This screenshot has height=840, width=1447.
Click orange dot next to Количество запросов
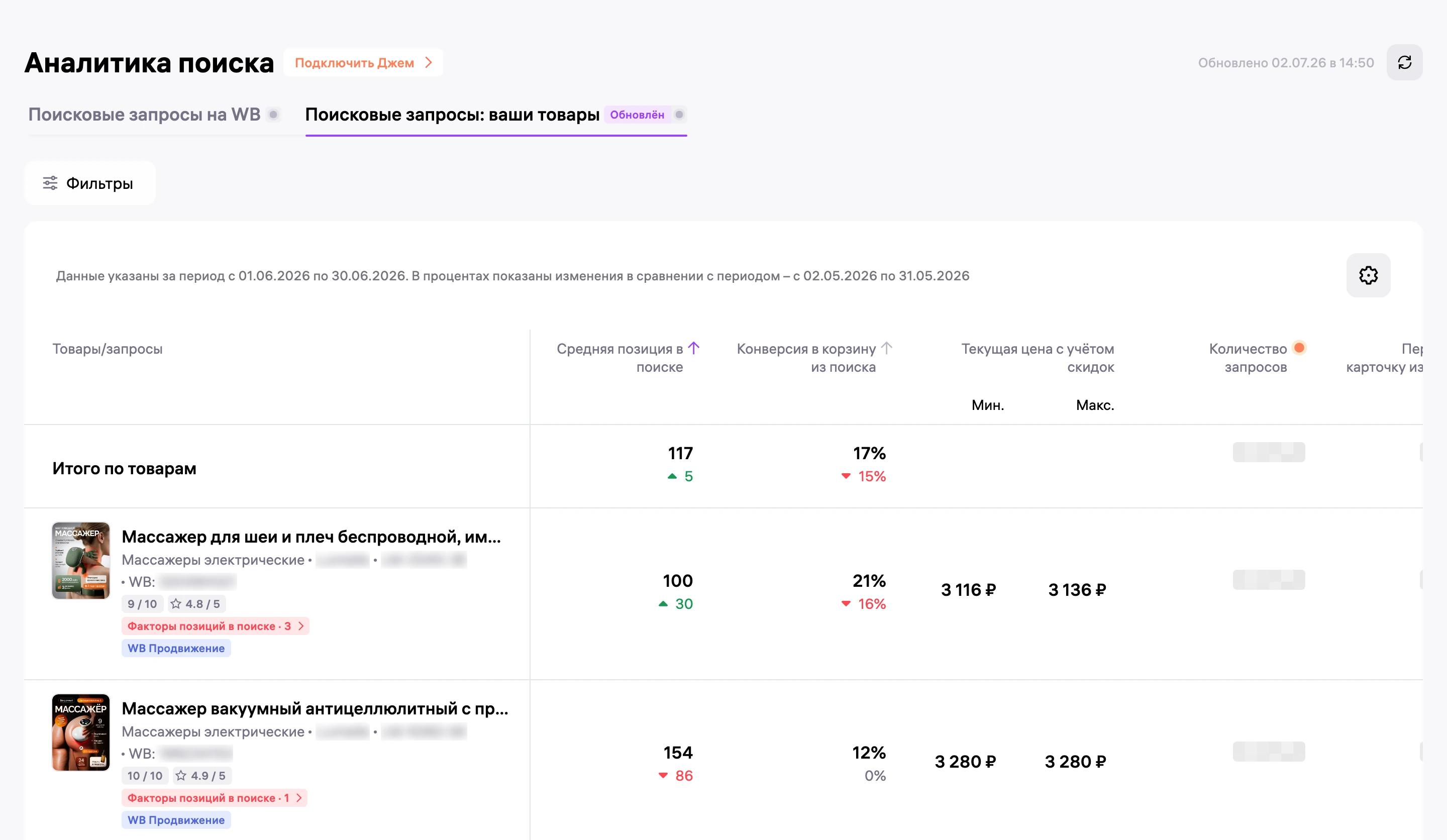click(x=1299, y=347)
